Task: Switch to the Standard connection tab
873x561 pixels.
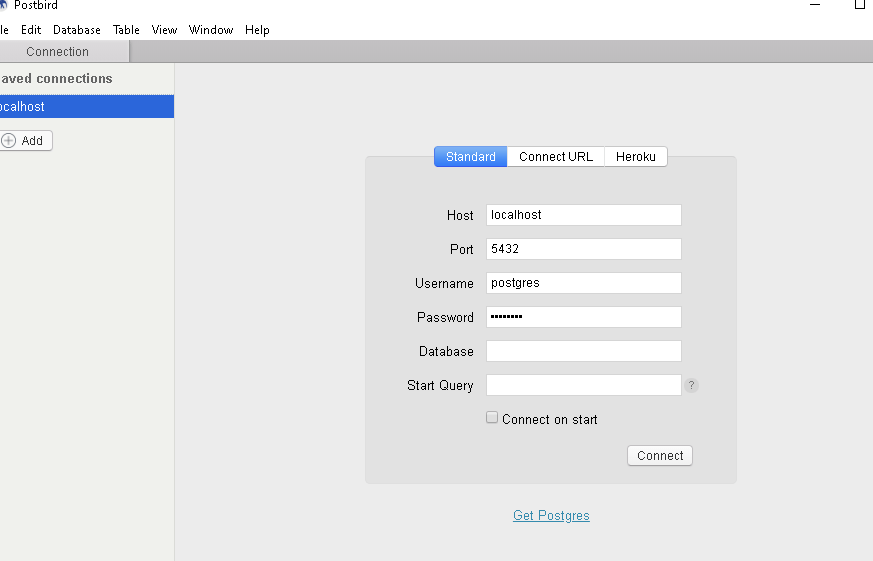Action: pos(470,157)
